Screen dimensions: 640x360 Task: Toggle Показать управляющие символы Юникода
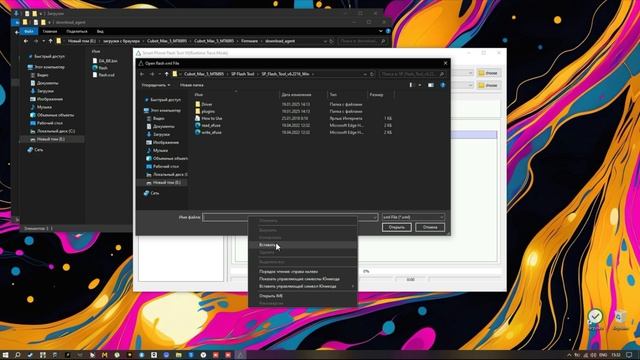click(302, 279)
